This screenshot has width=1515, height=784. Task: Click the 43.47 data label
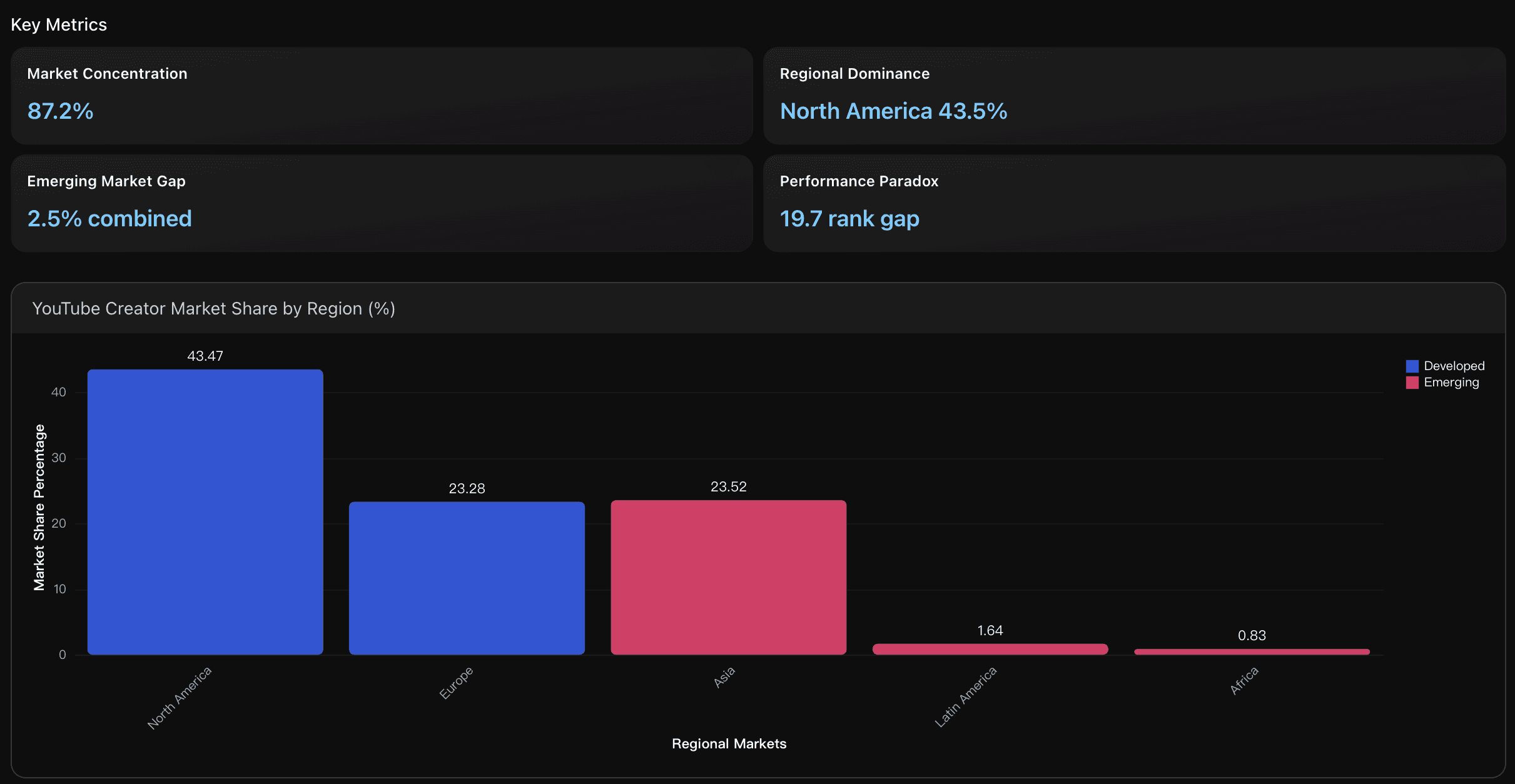coord(205,356)
